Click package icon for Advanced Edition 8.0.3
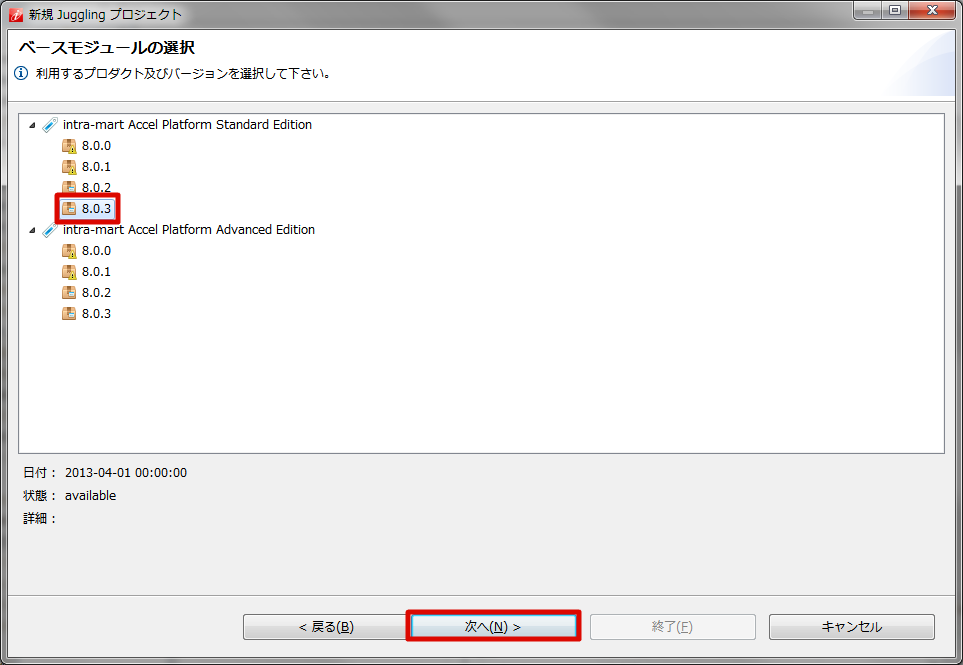 [x=69, y=314]
